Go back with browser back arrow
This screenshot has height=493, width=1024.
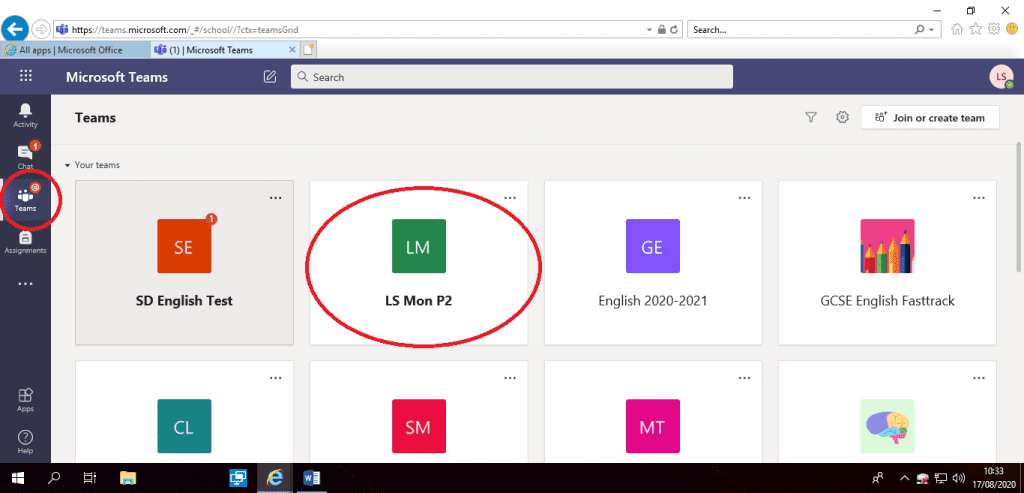tap(15, 29)
